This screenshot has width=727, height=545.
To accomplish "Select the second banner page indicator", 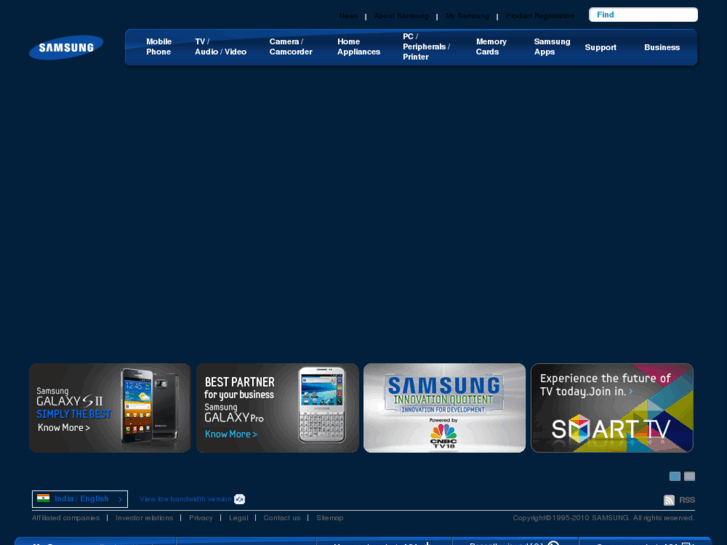I will [x=689, y=476].
